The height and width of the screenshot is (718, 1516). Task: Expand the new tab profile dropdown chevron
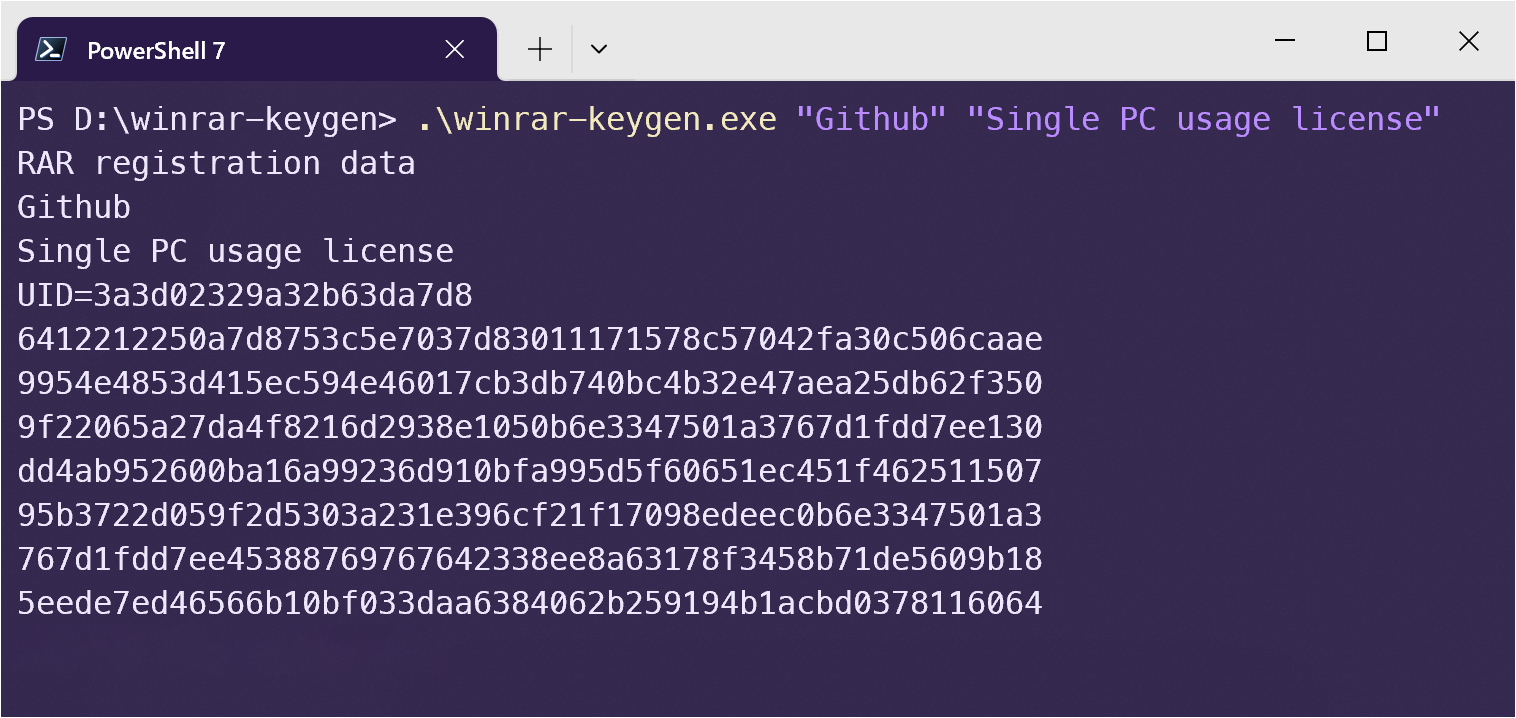[599, 49]
